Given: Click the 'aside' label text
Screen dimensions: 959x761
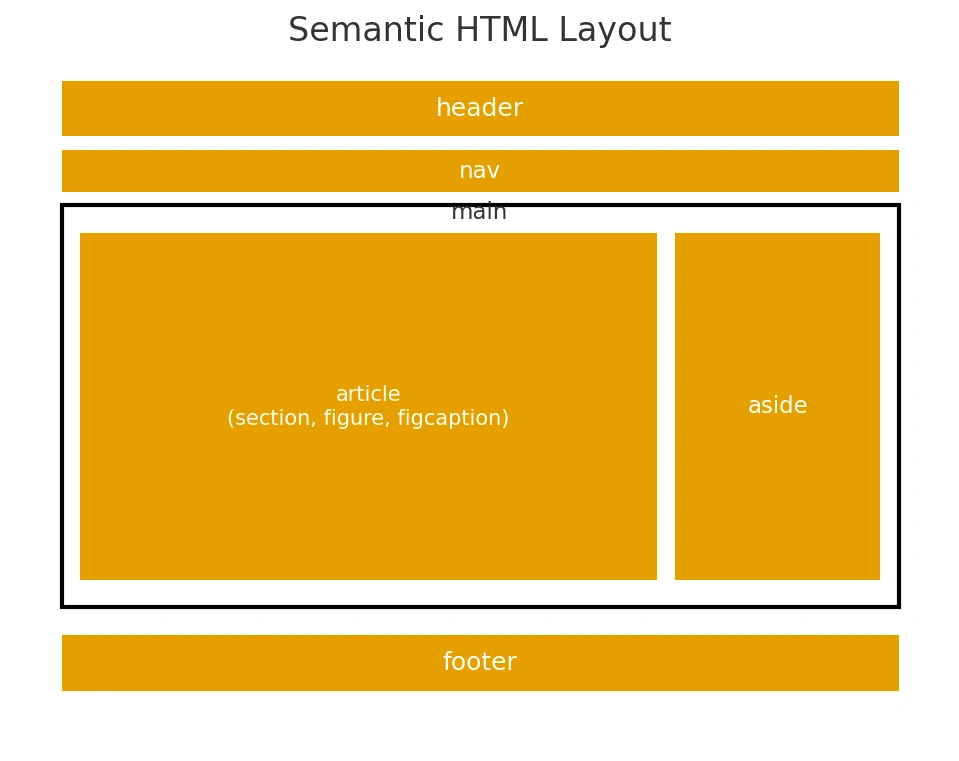Looking at the screenshot, I should click(777, 405).
